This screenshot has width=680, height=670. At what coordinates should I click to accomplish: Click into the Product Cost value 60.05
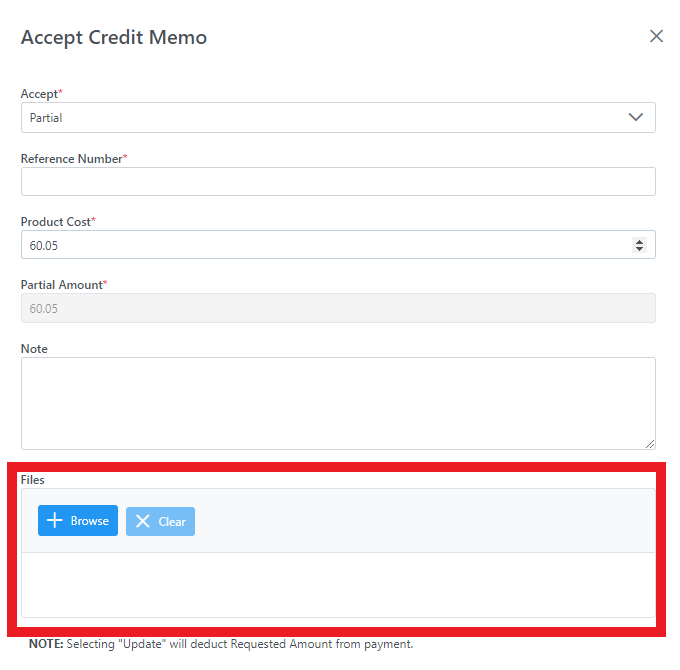click(43, 245)
